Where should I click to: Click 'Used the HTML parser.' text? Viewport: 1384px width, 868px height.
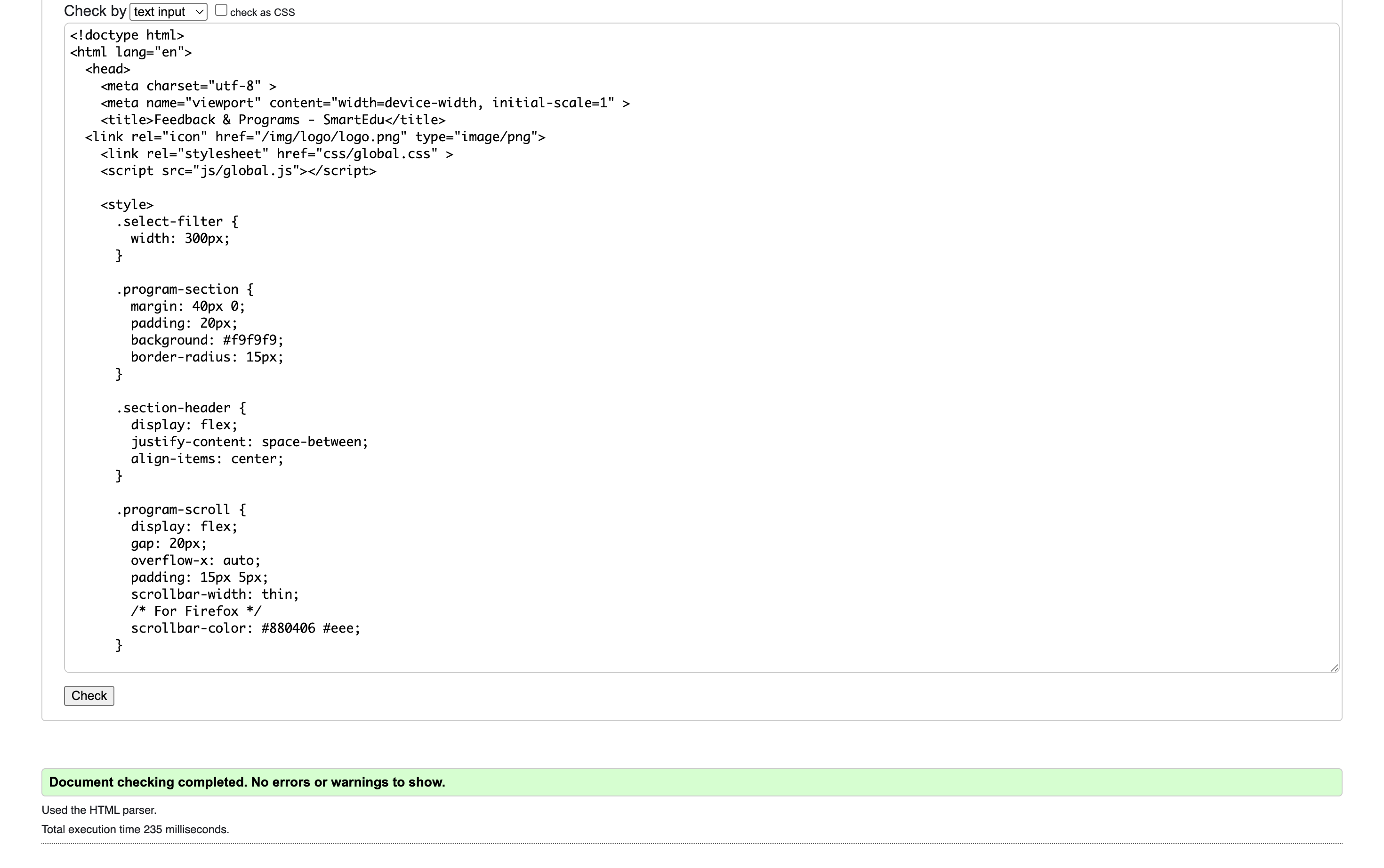click(x=99, y=810)
